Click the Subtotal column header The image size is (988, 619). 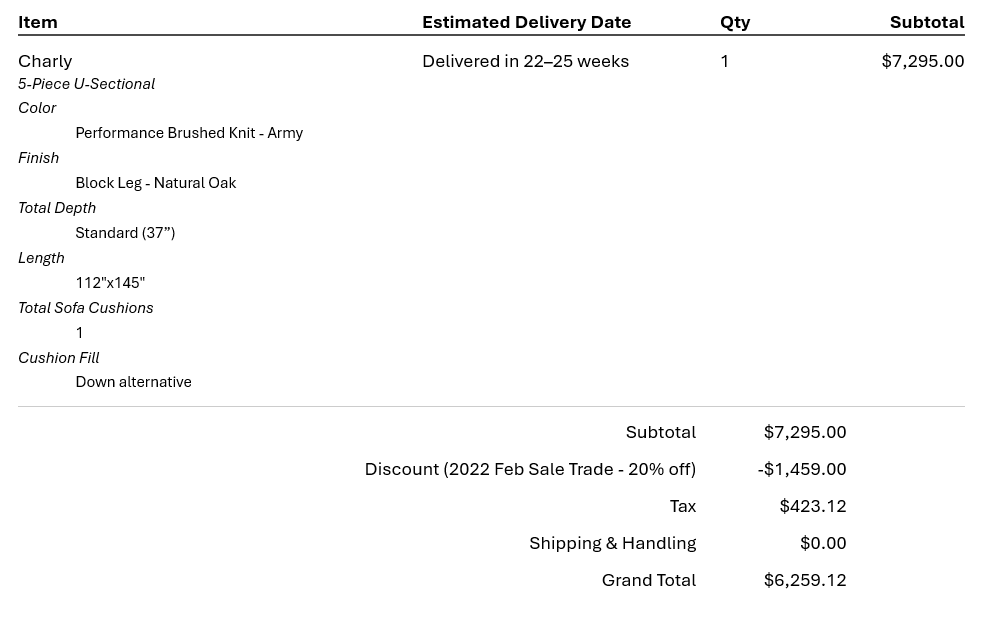click(927, 22)
